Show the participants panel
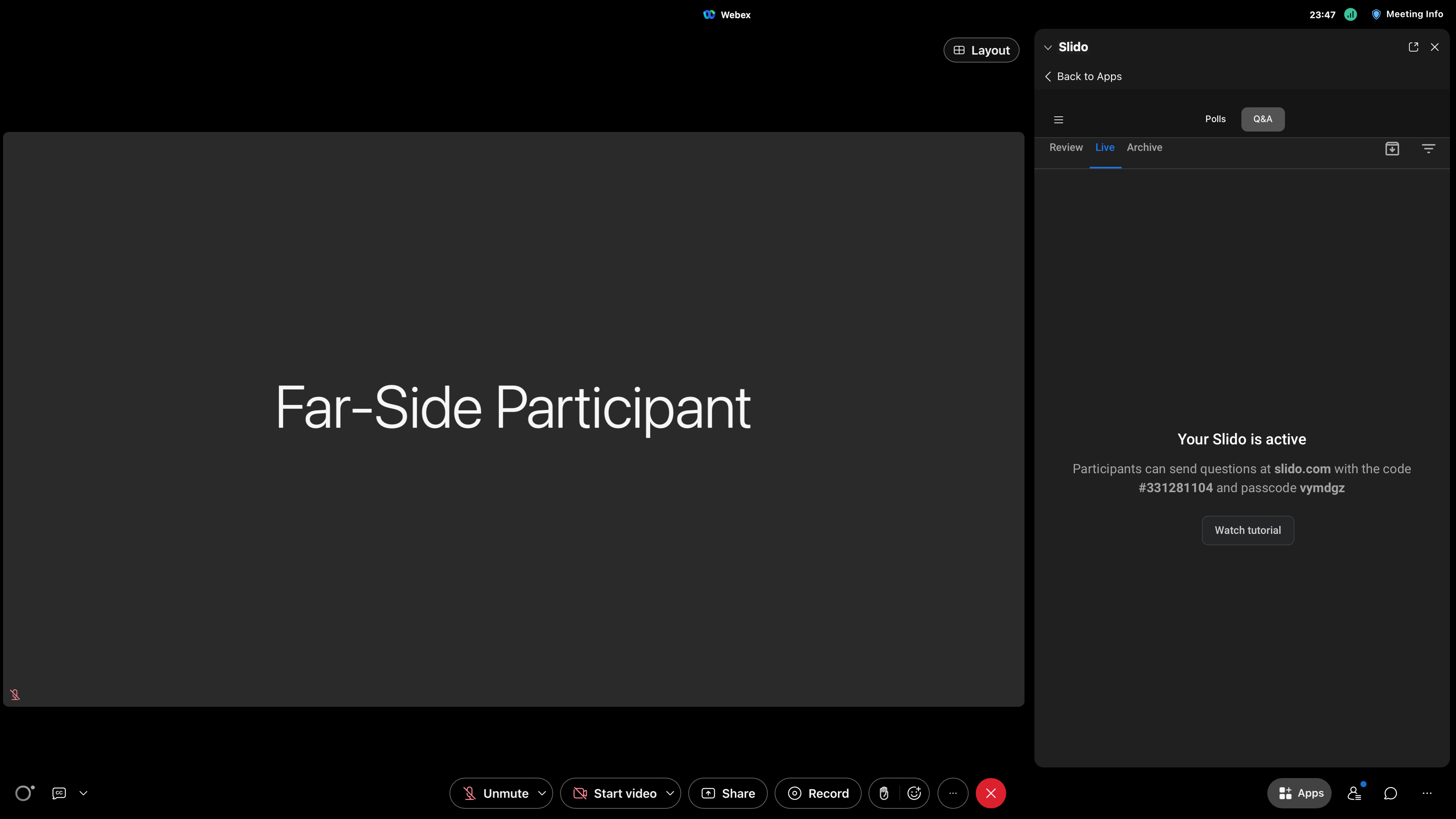This screenshot has width=1456, height=819. tap(1354, 793)
